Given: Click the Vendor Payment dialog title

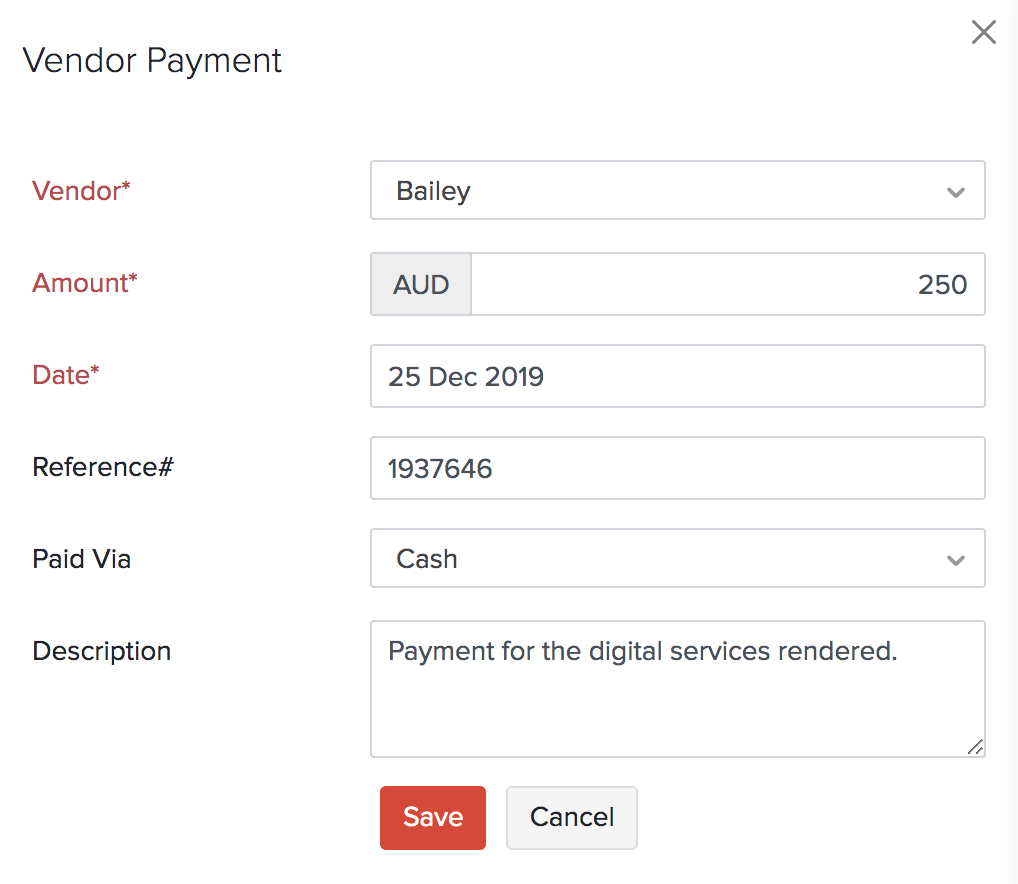Looking at the screenshot, I should [152, 60].
